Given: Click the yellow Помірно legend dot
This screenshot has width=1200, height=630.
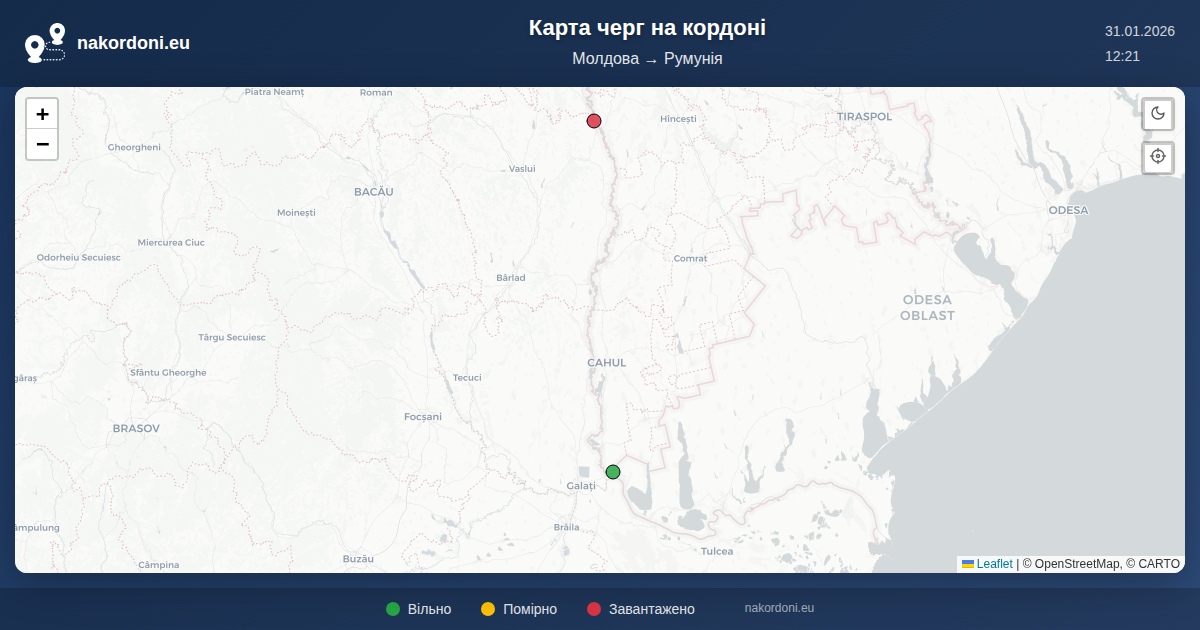Looking at the screenshot, I should (x=488, y=609).
